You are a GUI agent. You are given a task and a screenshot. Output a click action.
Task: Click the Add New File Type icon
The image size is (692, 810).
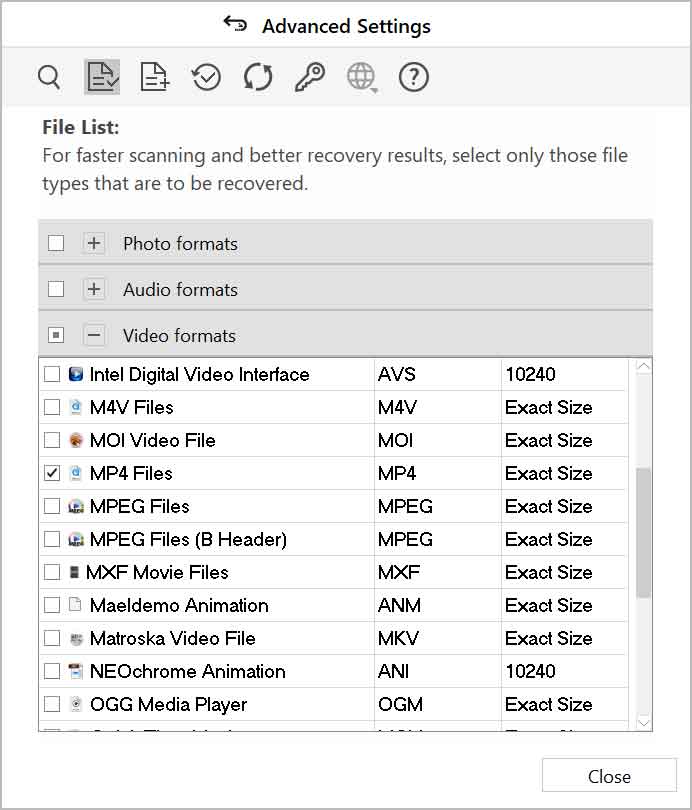[153, 77]
